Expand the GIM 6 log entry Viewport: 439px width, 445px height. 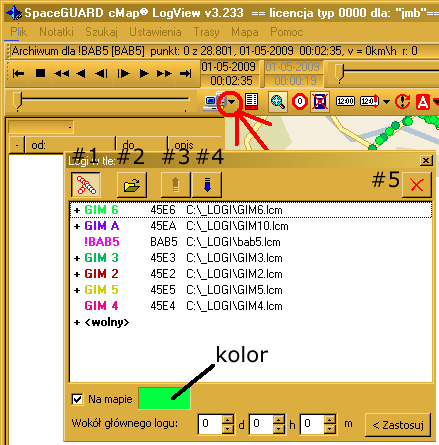(x=77, y=210)
